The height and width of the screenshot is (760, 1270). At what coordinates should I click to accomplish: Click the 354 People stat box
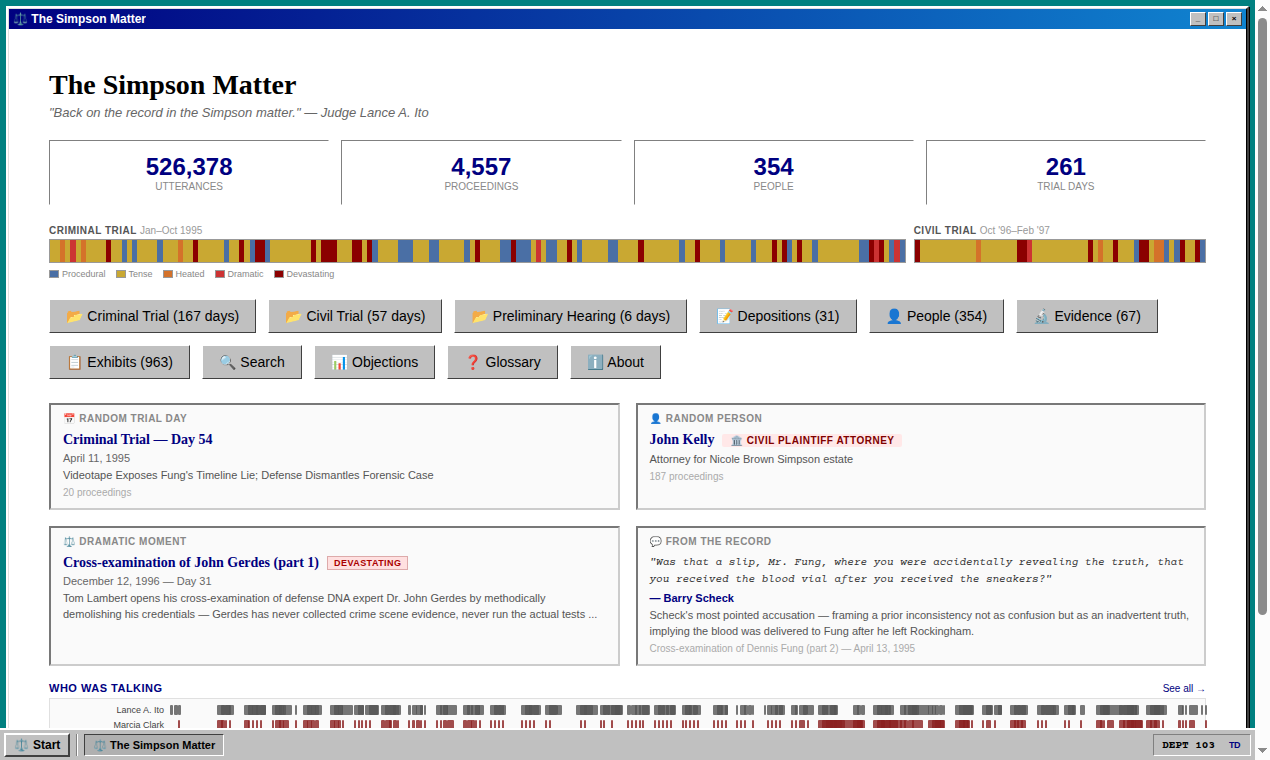coord(774,172)
